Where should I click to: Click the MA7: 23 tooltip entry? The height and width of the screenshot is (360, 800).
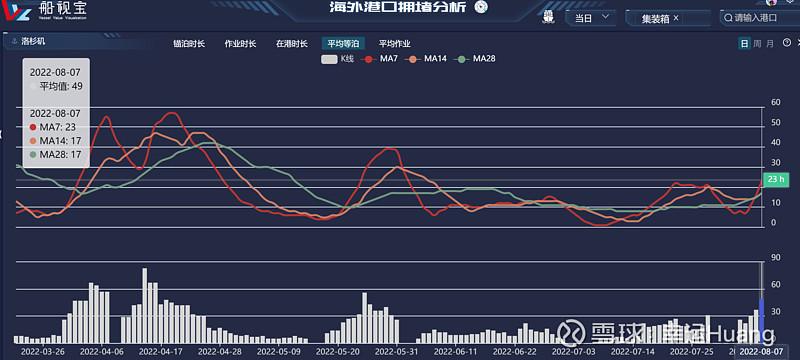click(x=53, y=127)
